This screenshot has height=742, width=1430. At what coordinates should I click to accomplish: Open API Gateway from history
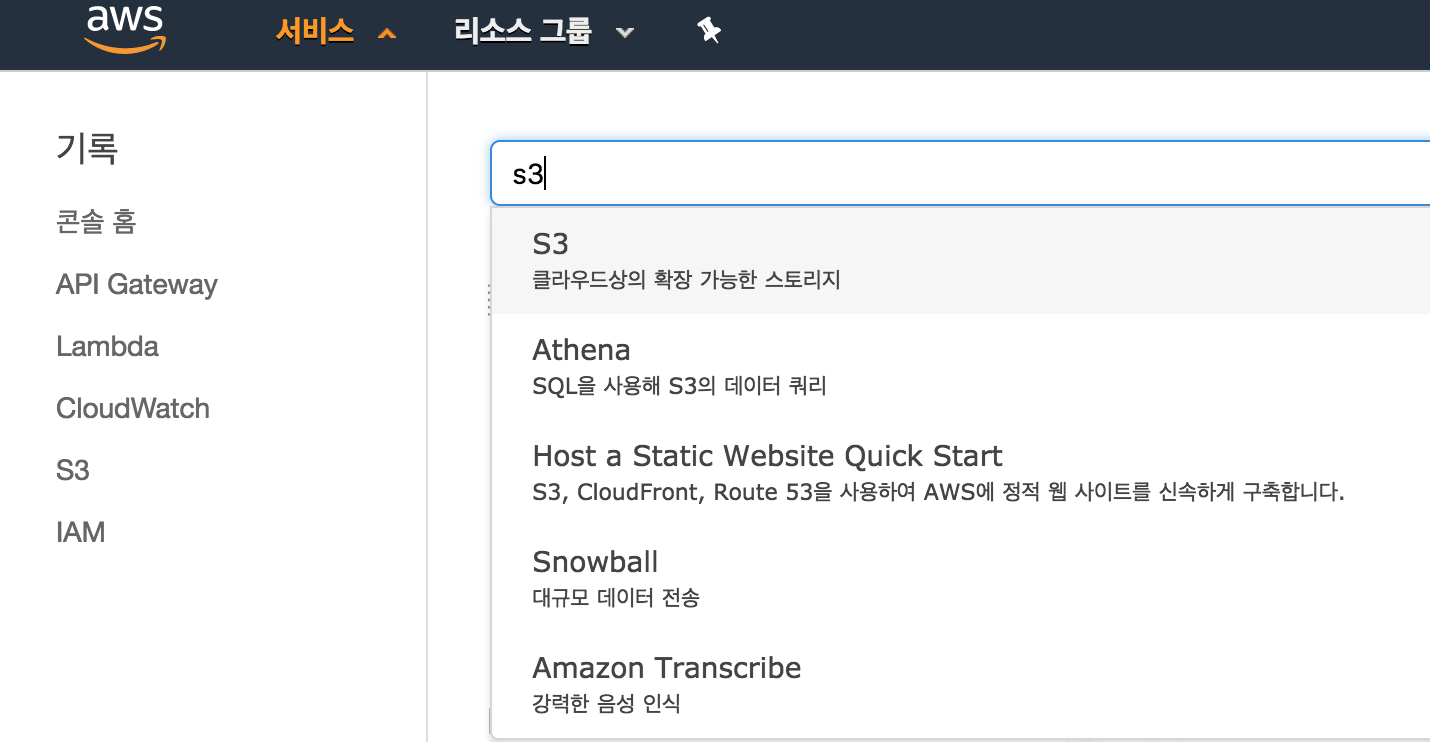(137, 284)
